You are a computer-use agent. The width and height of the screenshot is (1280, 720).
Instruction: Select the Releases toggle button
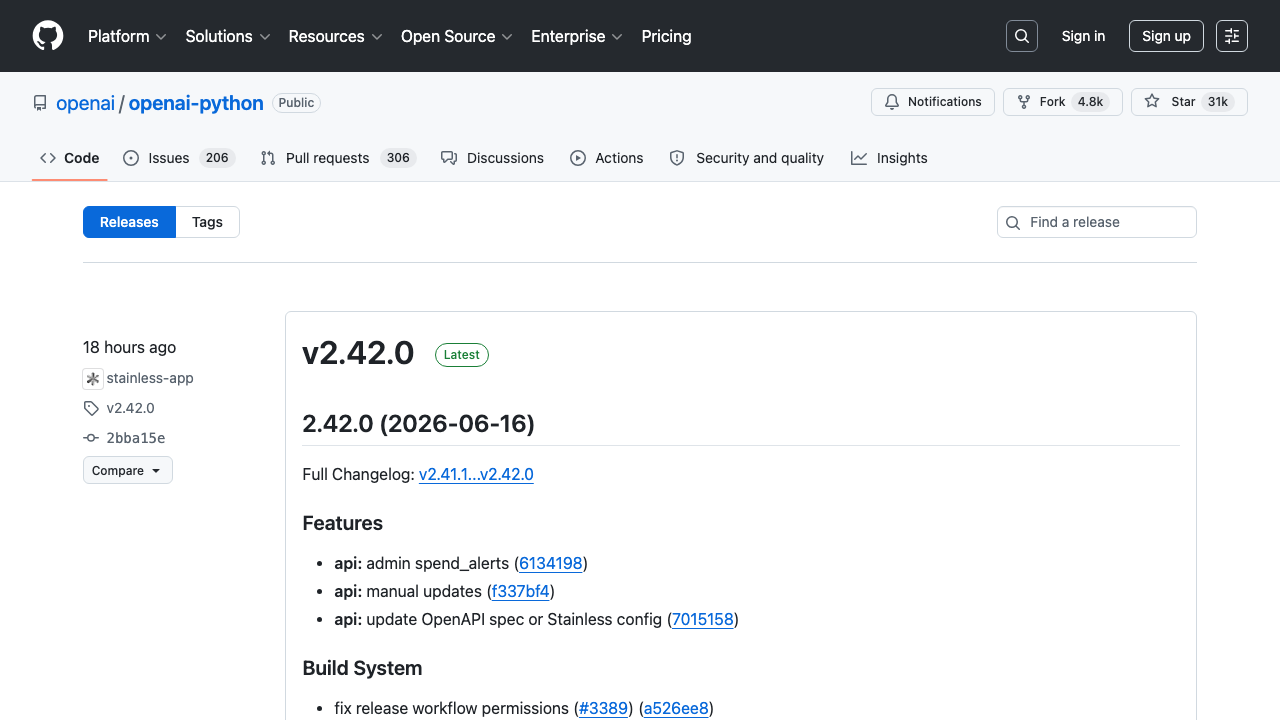129,222
